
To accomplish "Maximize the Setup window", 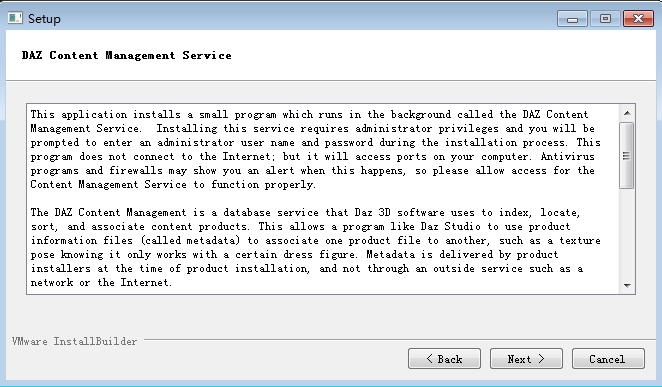I will click(605, 19).
